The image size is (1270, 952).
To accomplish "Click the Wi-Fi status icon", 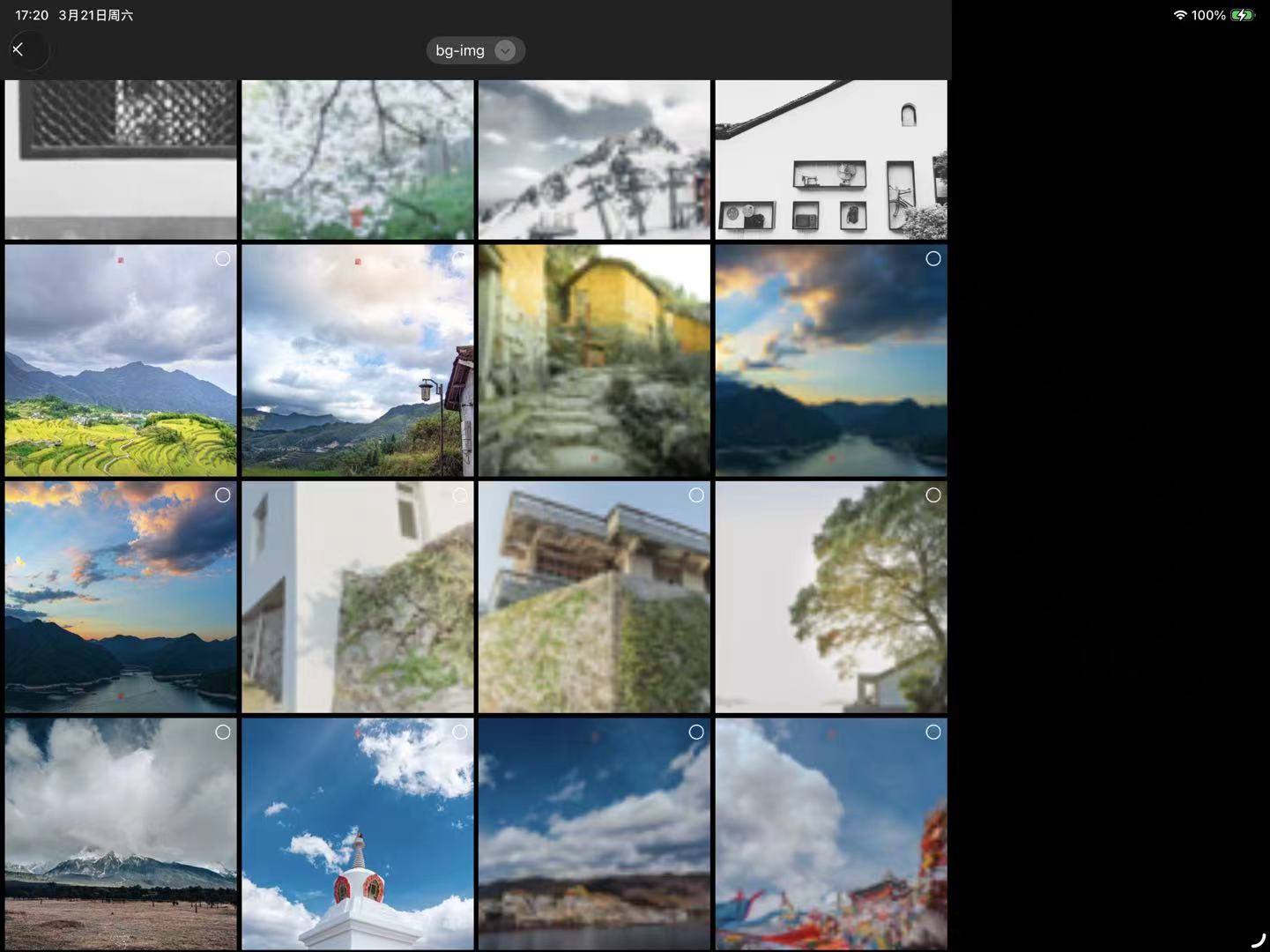I will tap(1180, 15).
